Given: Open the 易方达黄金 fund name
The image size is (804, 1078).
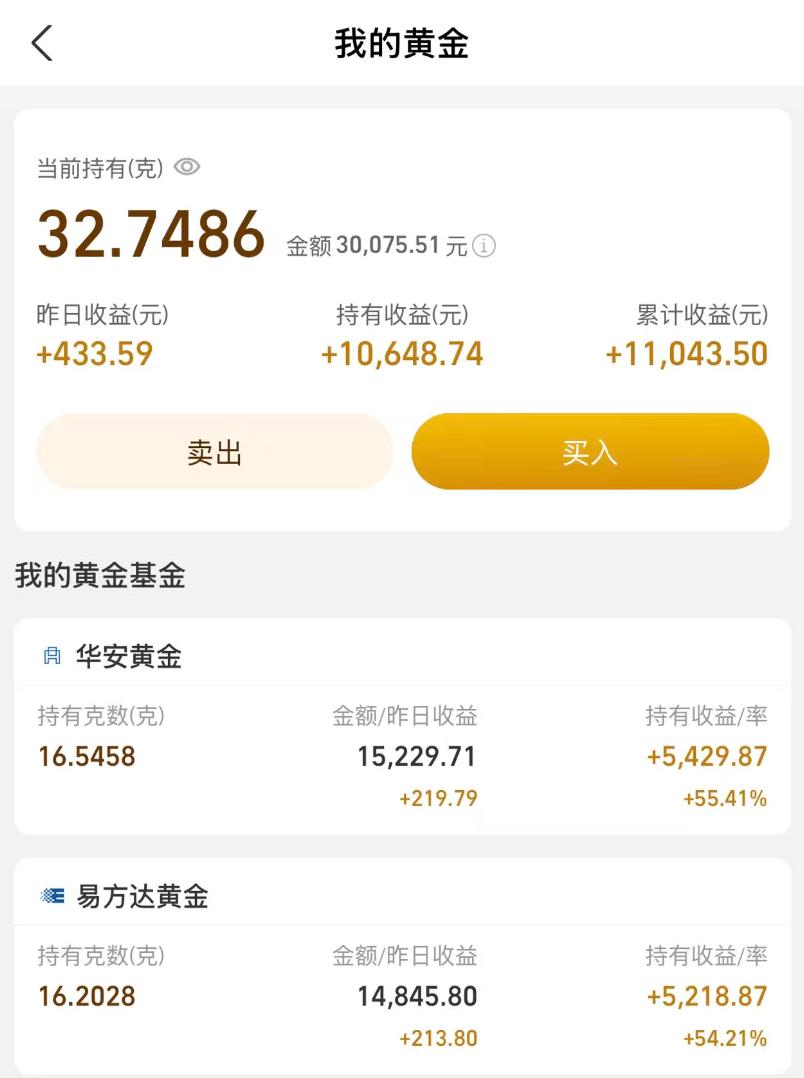Looking at the screenshot, I should (x=142, y=896).
